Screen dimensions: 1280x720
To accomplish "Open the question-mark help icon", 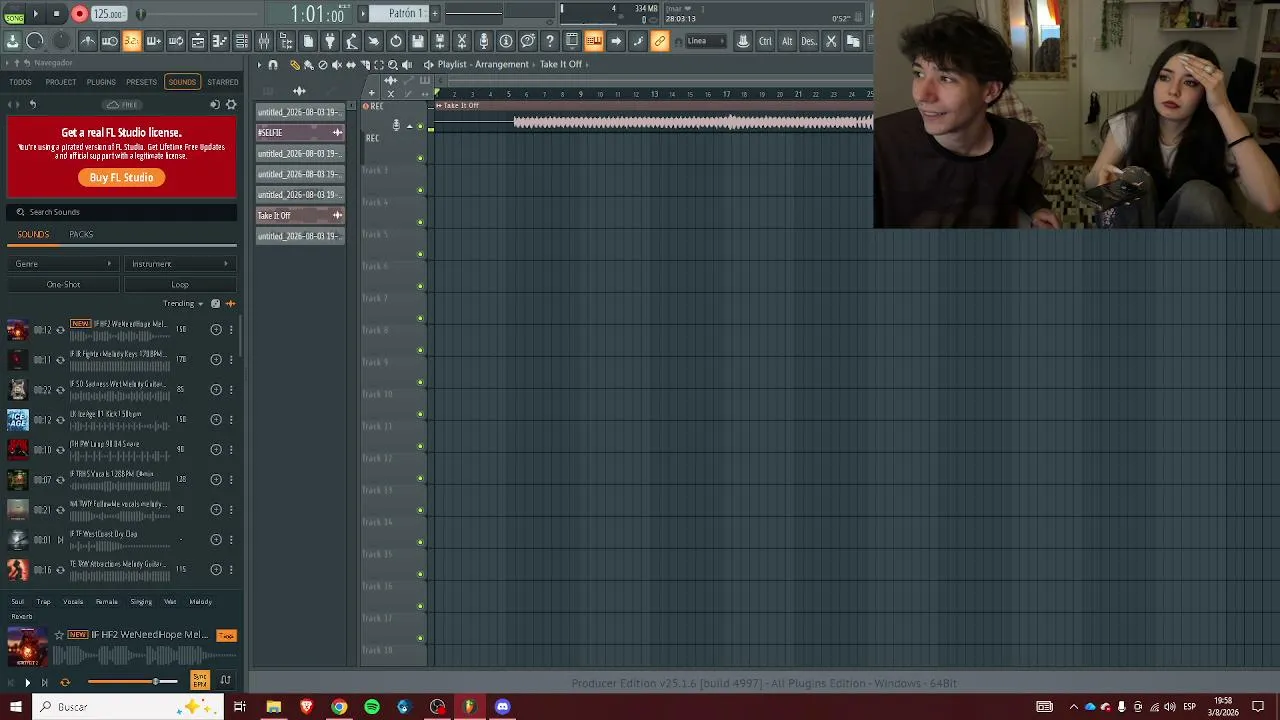I will tap(550, 41).
